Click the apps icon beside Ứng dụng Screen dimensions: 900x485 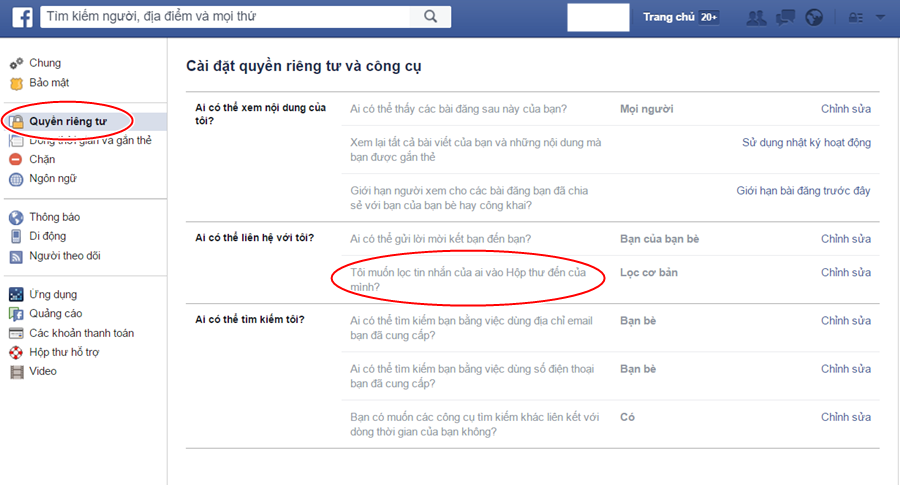(x=16, y=294)
